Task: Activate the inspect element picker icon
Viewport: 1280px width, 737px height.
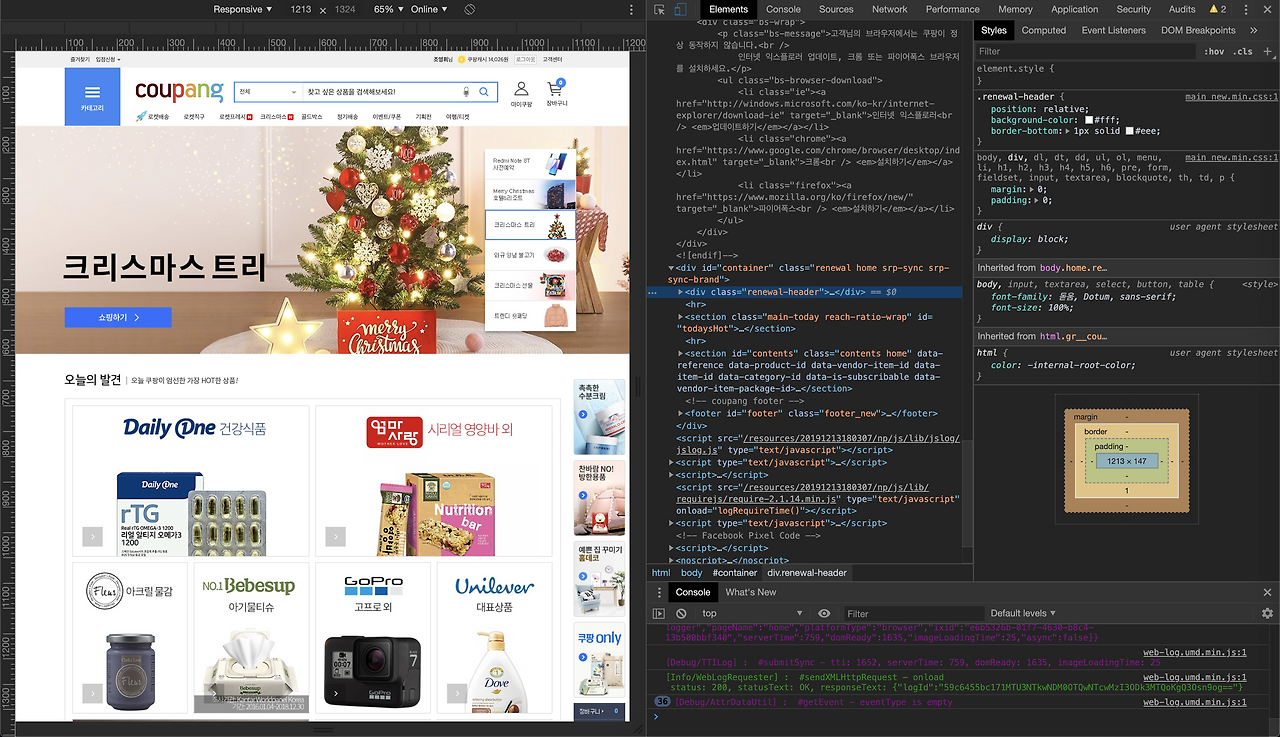Action: [661, 9]
